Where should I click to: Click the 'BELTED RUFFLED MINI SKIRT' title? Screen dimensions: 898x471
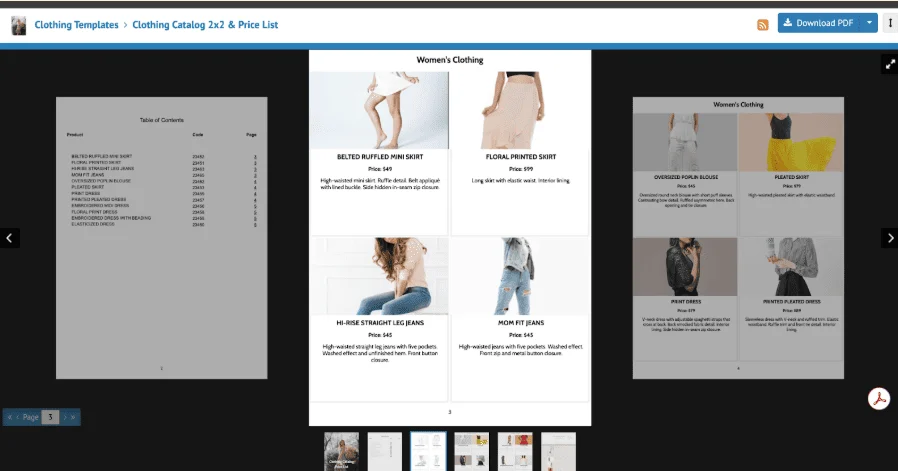pos(380,156)
